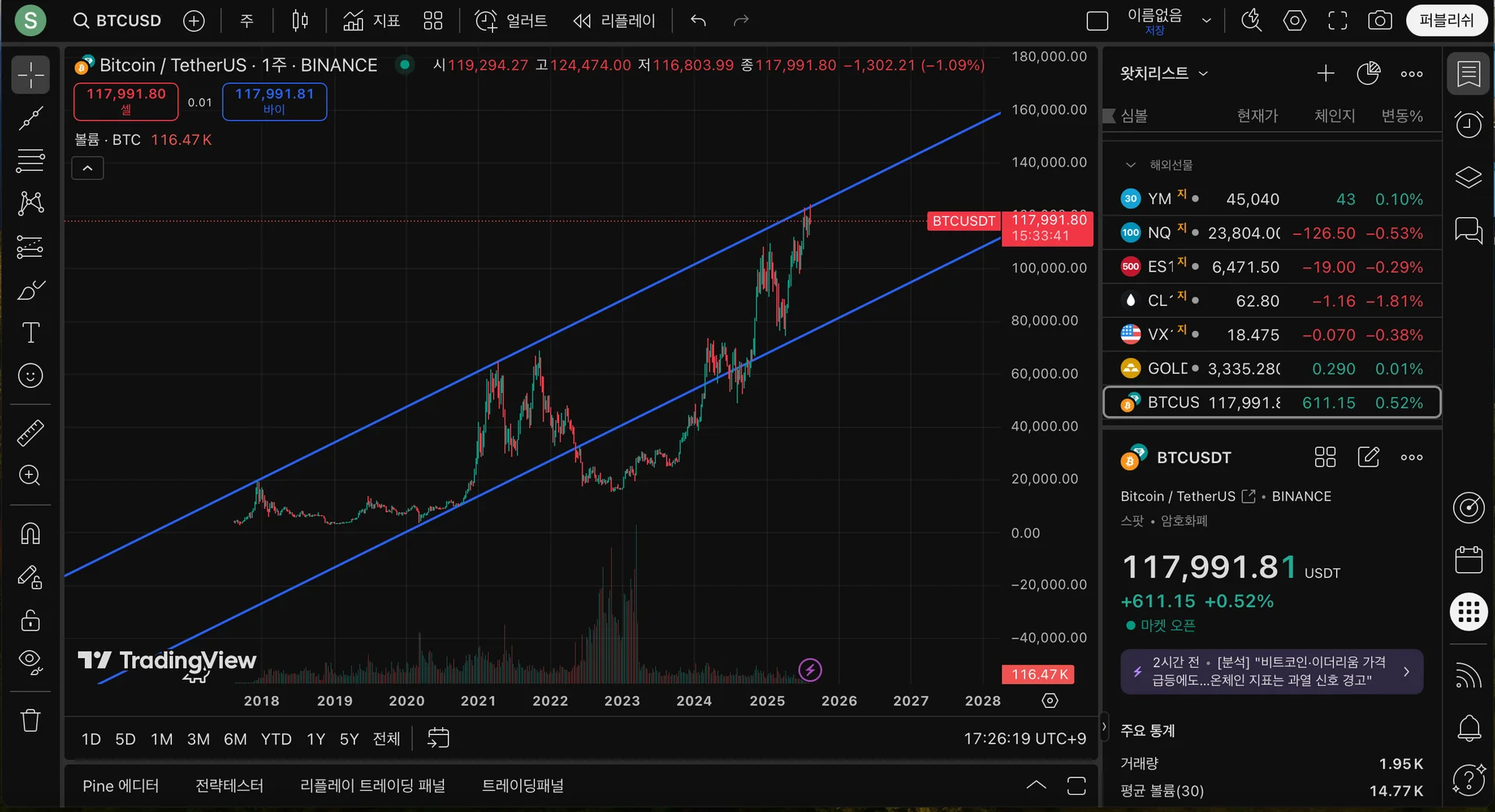Set the range to 5Y
The width and height of the screenshot is (1495, 812).
pyautogui.click(x=349, y=739)
